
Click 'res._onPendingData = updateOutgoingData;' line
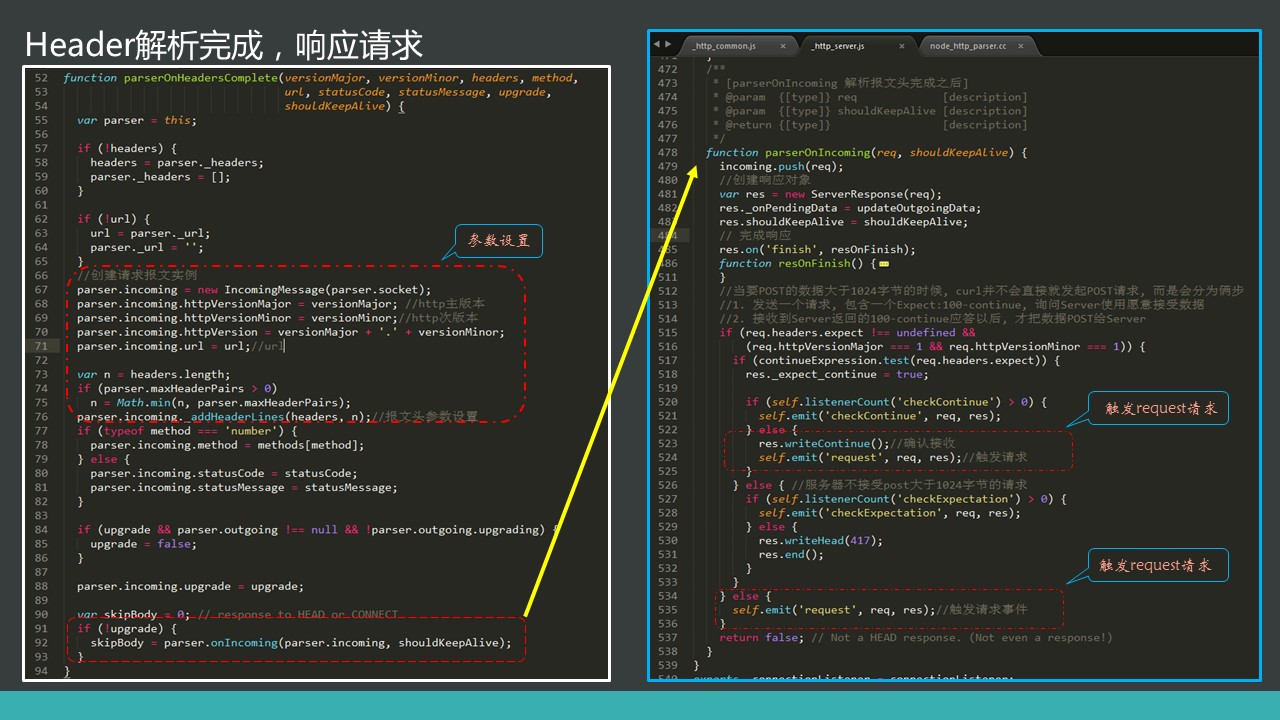click(x=850, y=208)
